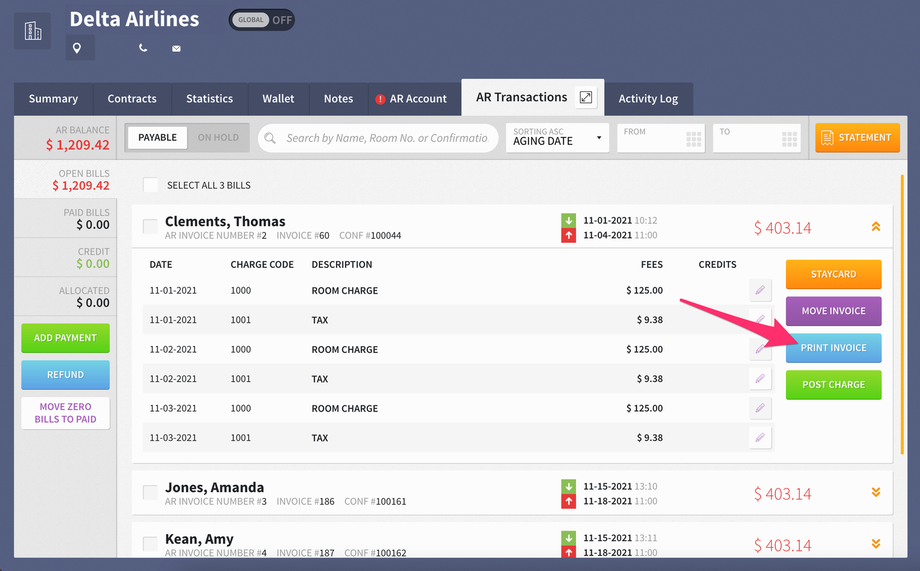Click the MOVE INVOICE button

[x=834, y=311]
